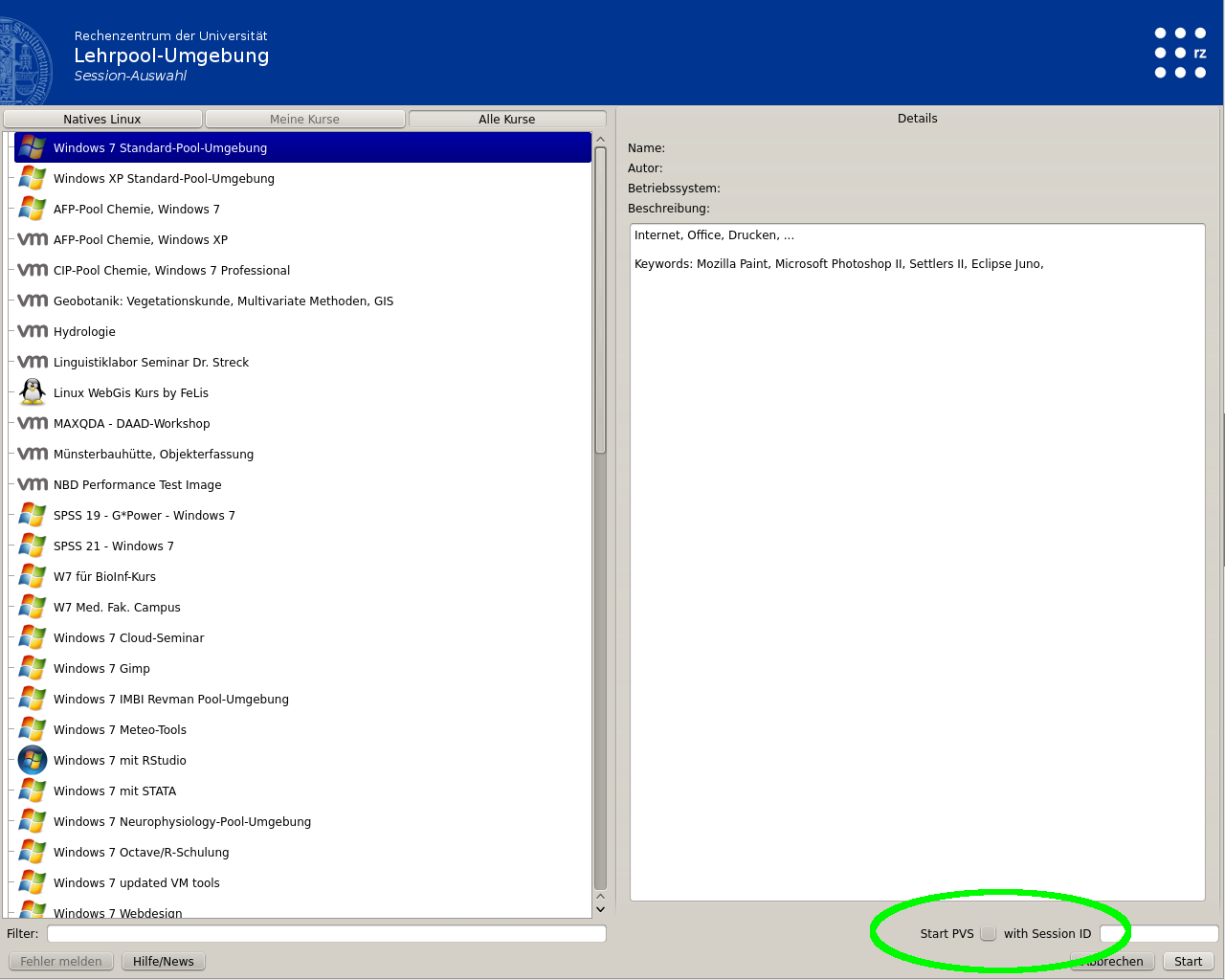Click the Fehler melden button
This screenshot has height=980, width=1225.
pos(61,962)
